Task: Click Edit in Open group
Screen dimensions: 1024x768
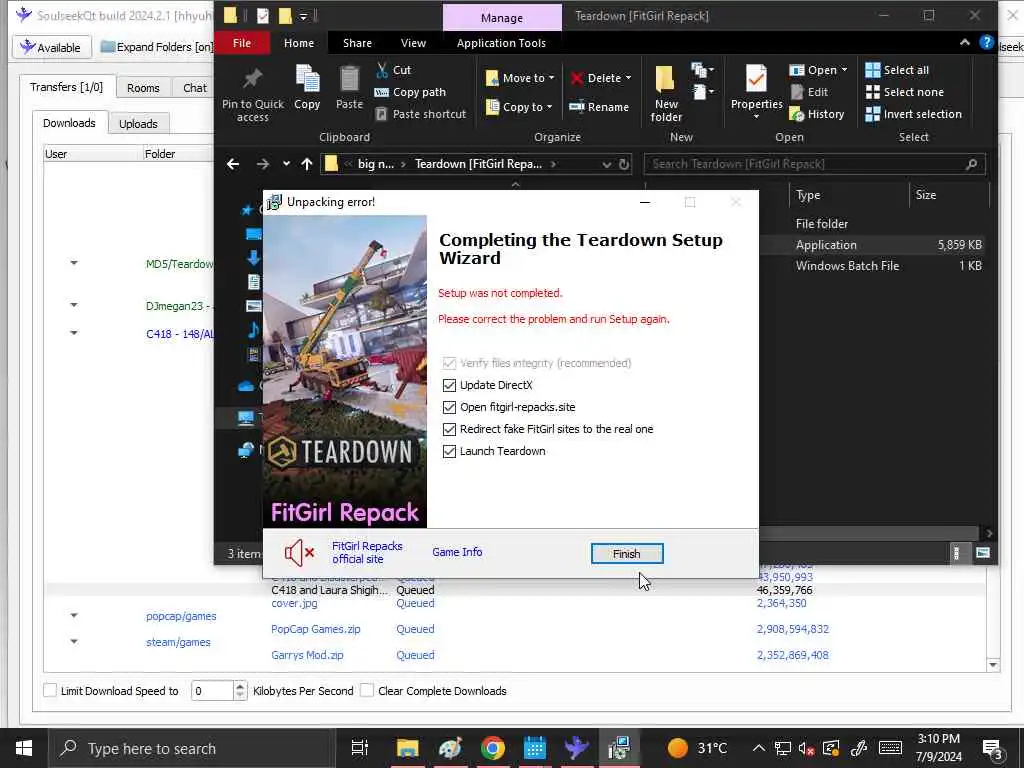Action: 809,92
